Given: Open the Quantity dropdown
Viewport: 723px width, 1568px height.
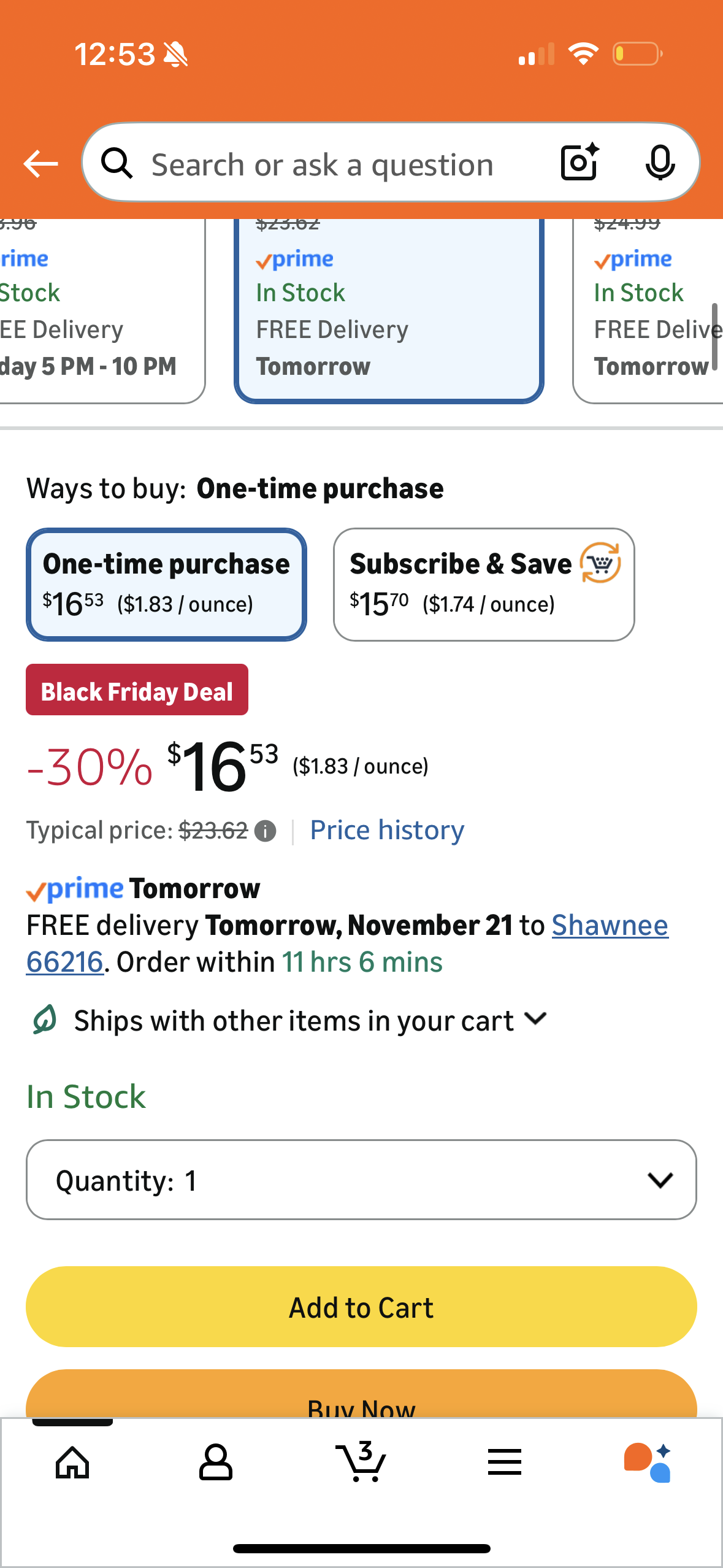Looking at the screenshot, I should (361, 1180).
